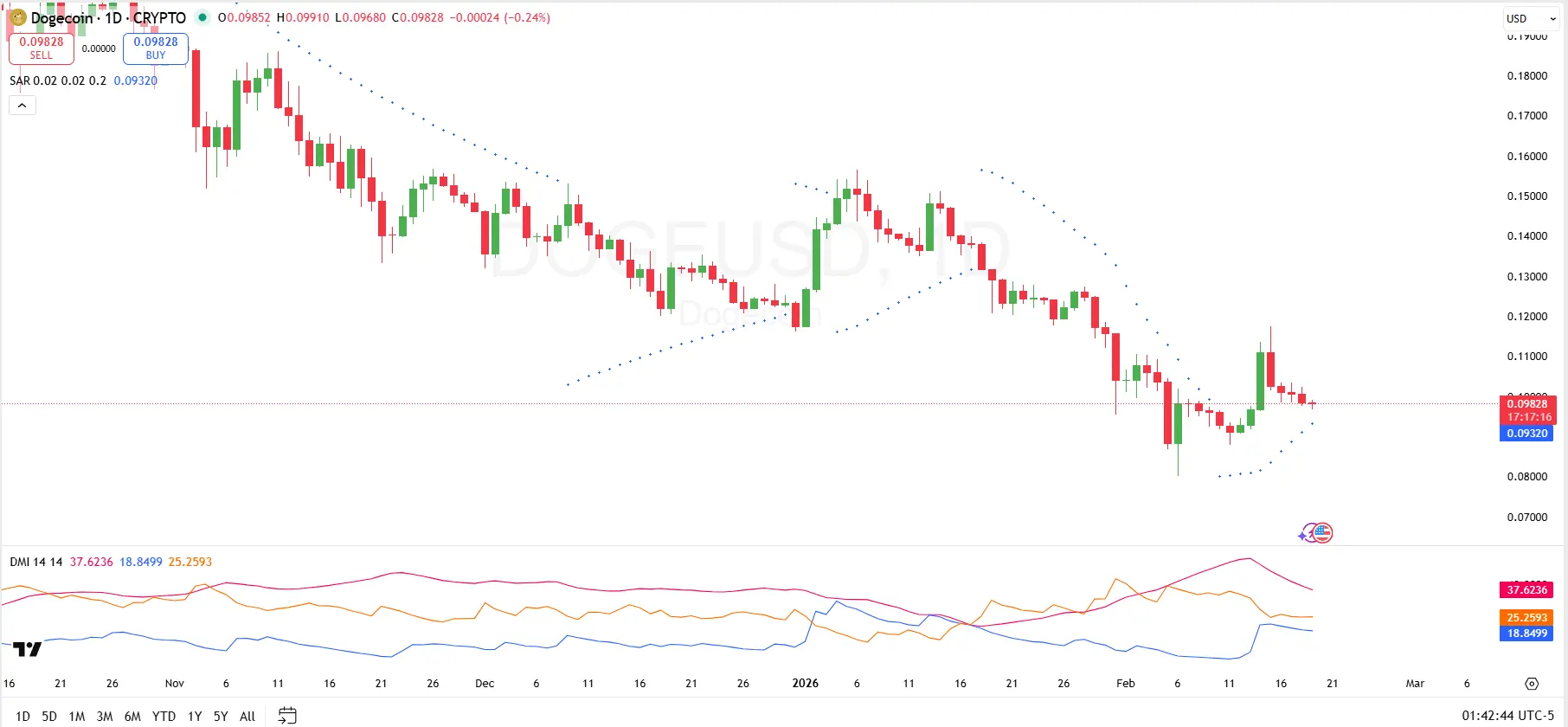This screenshot has width=1568, height=727.
Task: Open chart settings hexagon gear icon
Action: tap(1532, 684)
